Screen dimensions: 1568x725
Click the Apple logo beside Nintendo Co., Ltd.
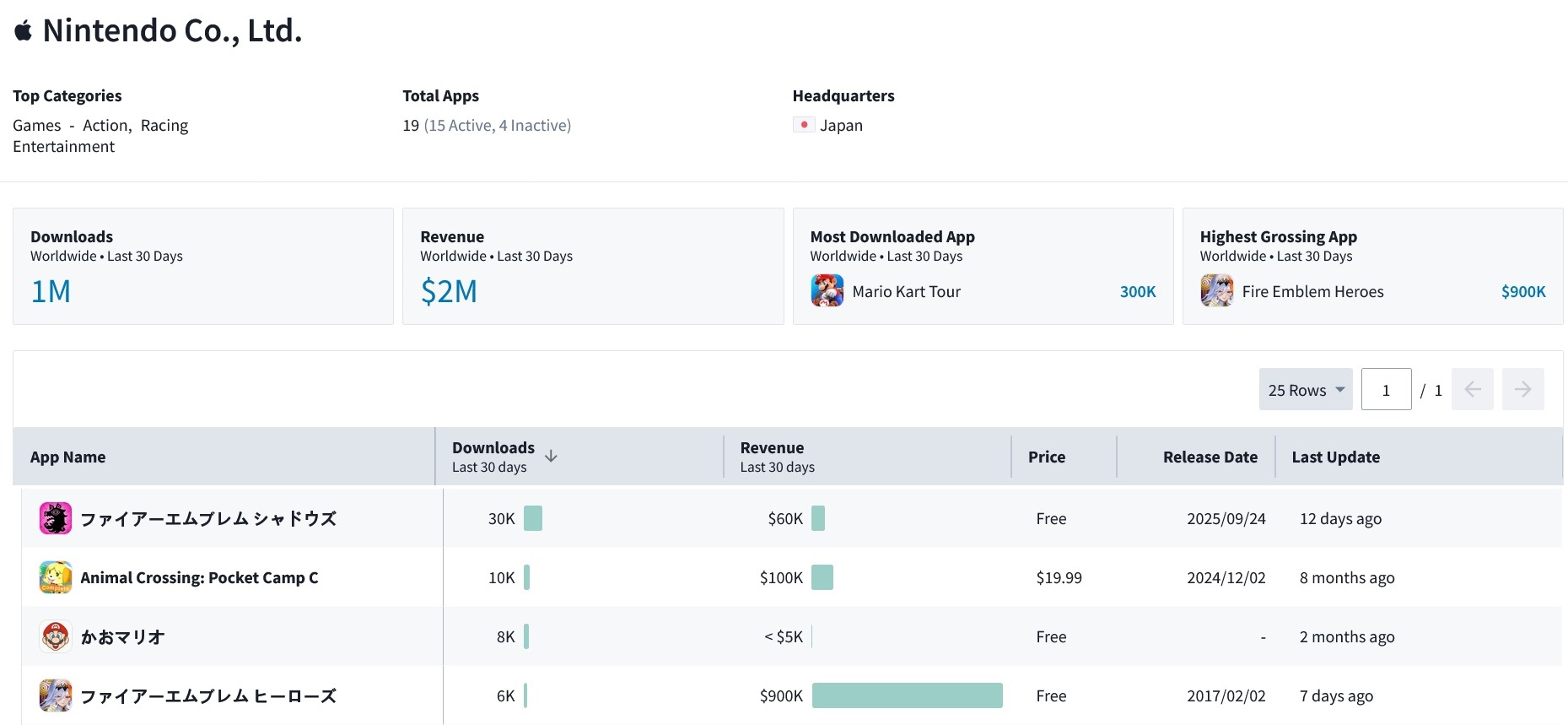point(24,31)
